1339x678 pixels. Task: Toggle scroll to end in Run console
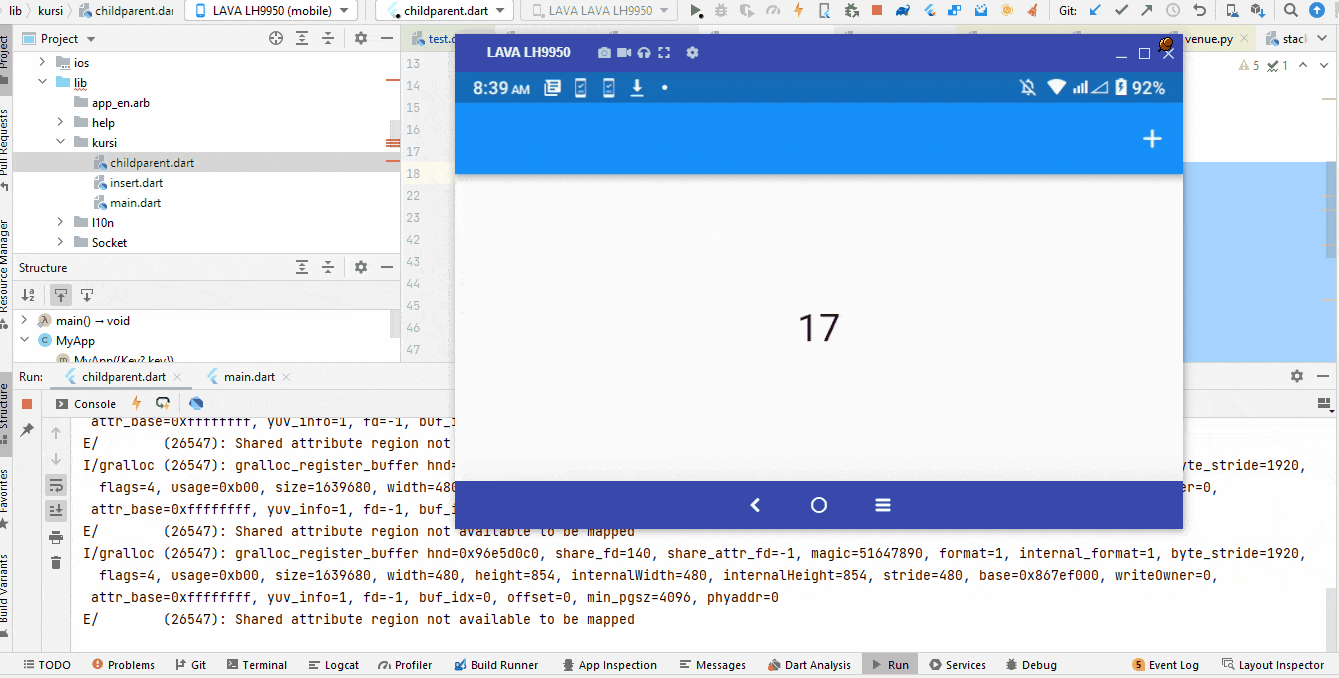pos(56,510)
